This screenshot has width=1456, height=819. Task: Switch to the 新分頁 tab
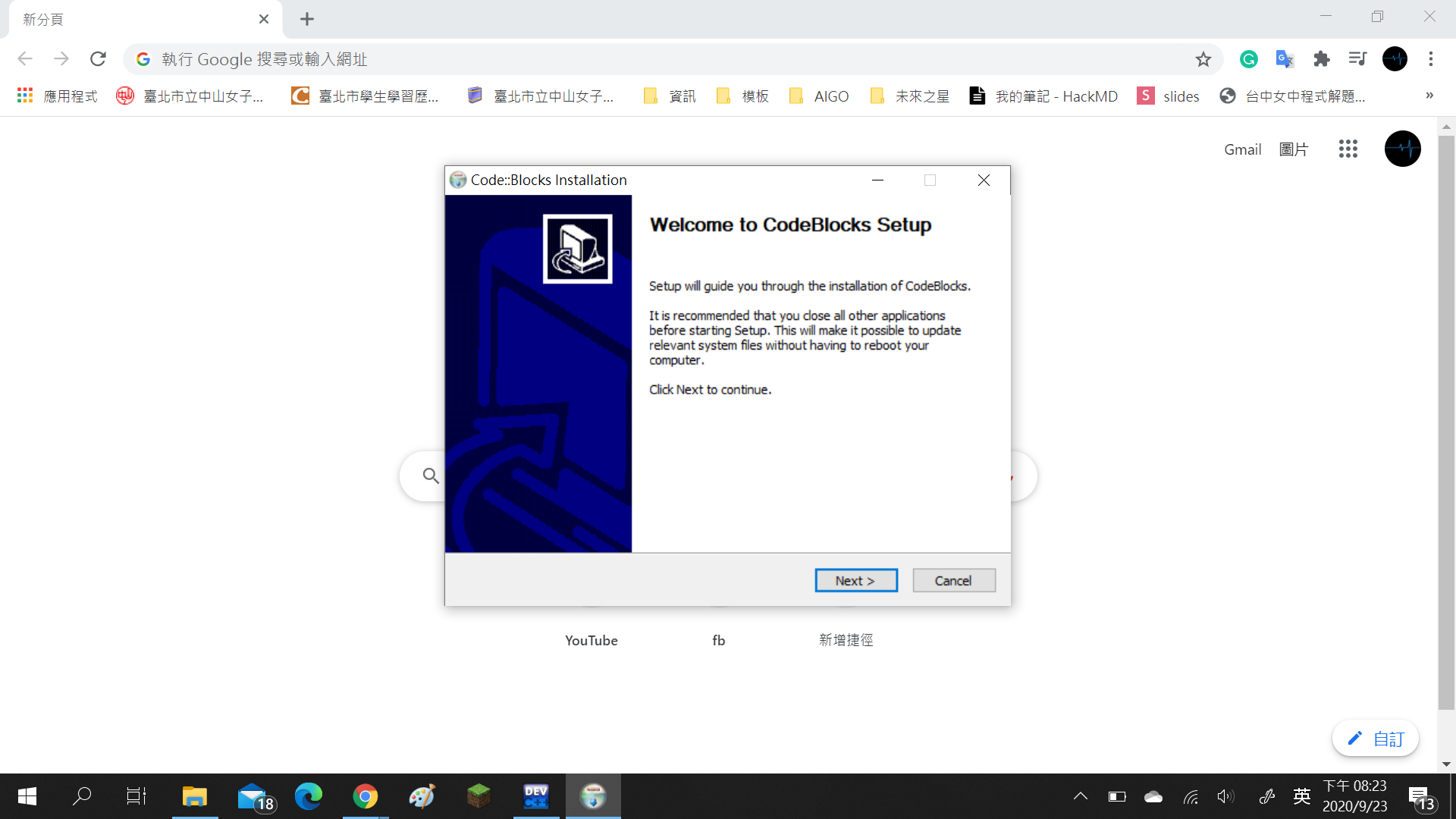pyautogui.click(x=136, y=19)
